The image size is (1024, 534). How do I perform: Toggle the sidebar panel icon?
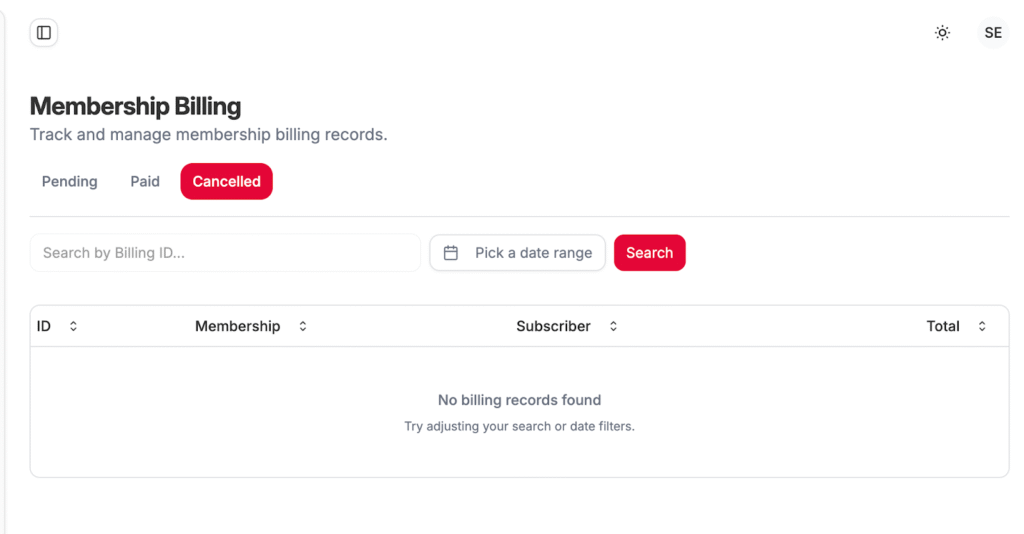pyautogui.click(x=44, y=33)
